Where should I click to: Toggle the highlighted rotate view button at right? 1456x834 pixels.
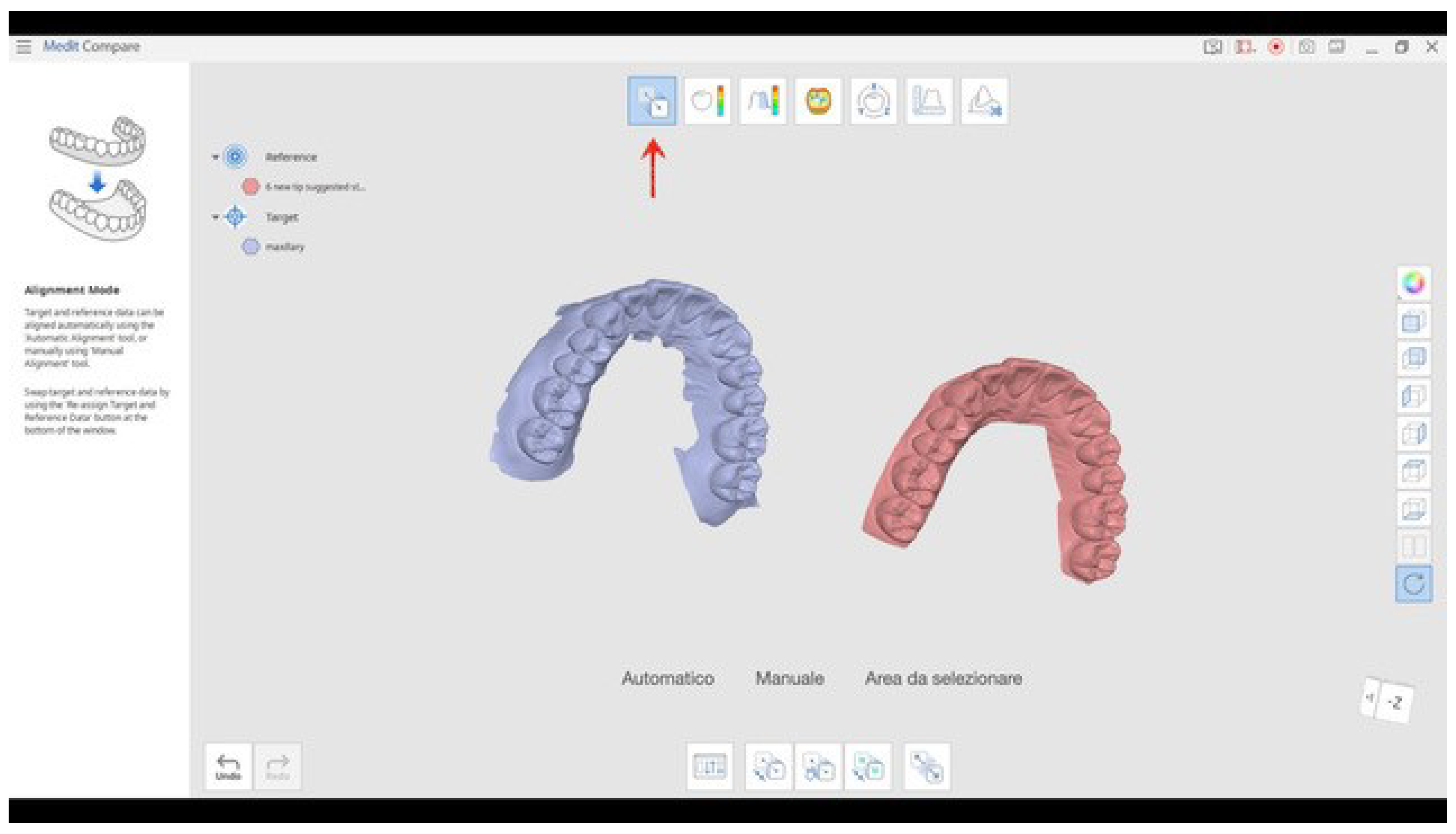(x=1414, y=584)
